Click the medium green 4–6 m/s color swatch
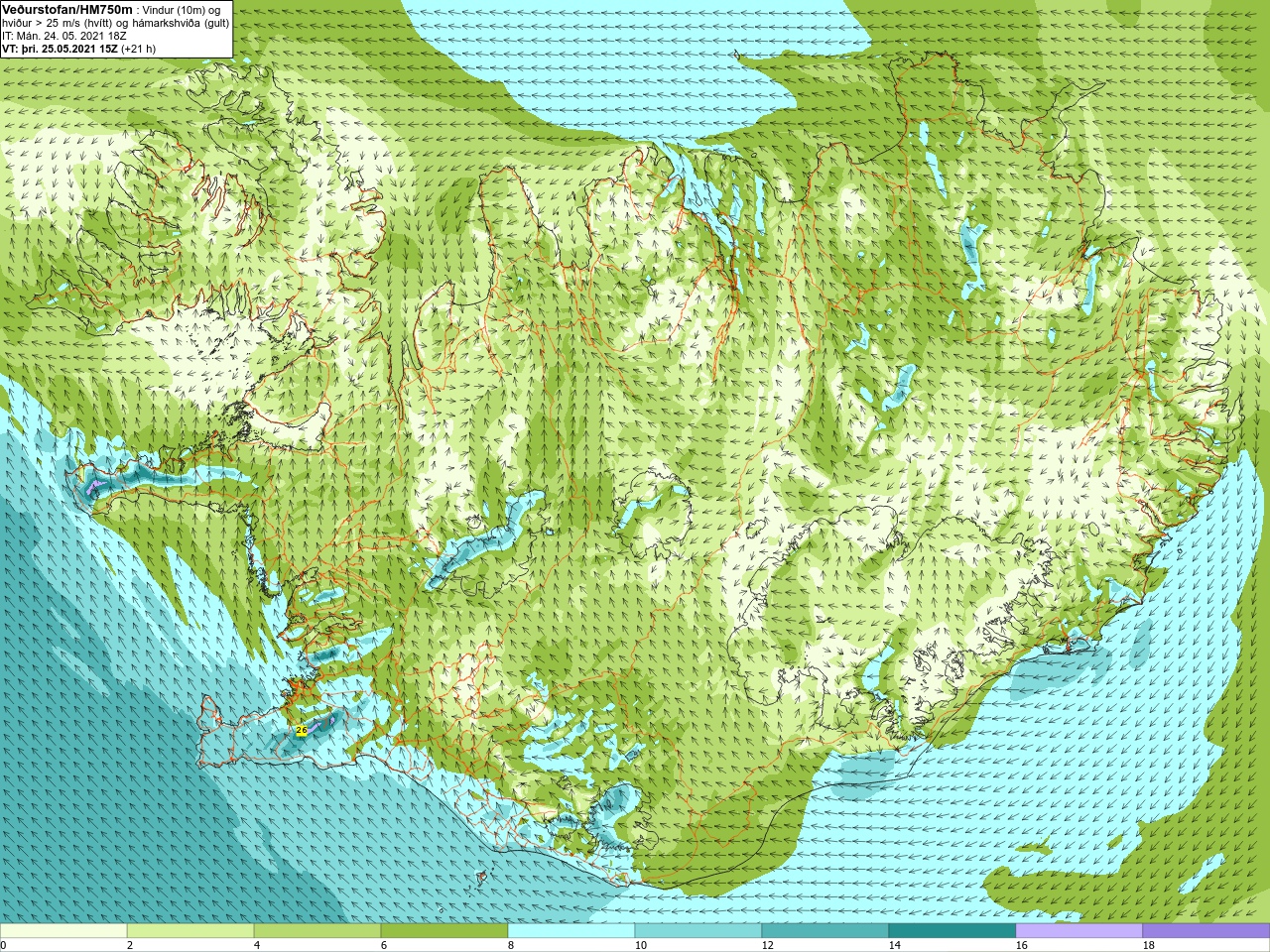 click(x=317, y=931)
